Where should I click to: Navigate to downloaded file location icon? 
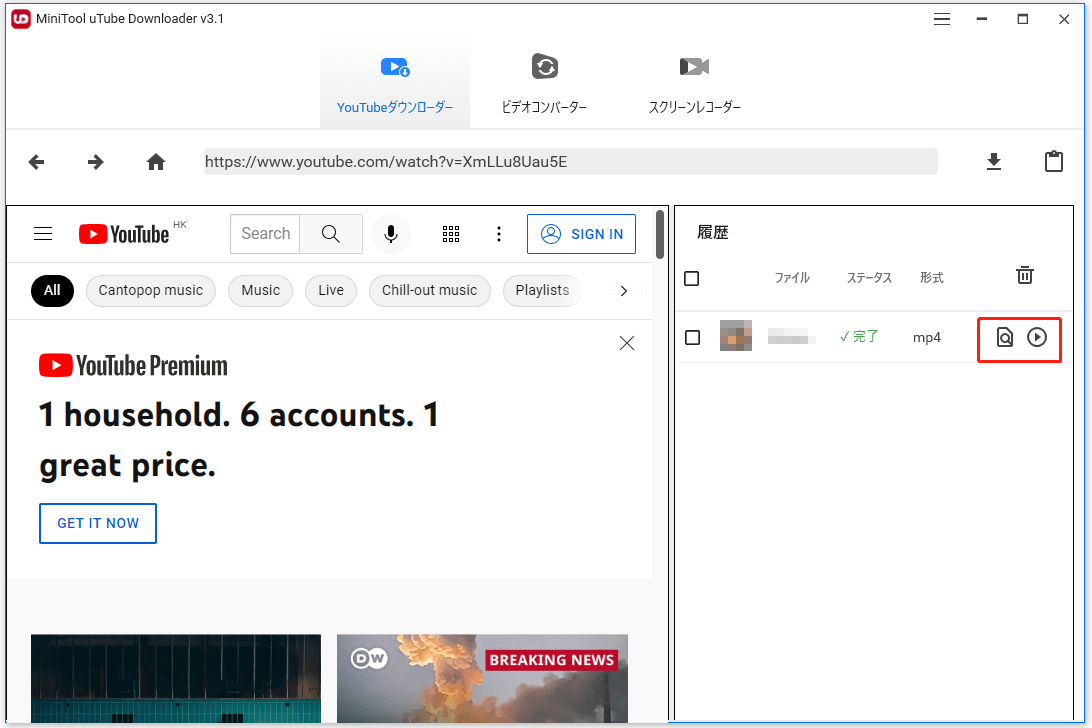pos(1004,337)
